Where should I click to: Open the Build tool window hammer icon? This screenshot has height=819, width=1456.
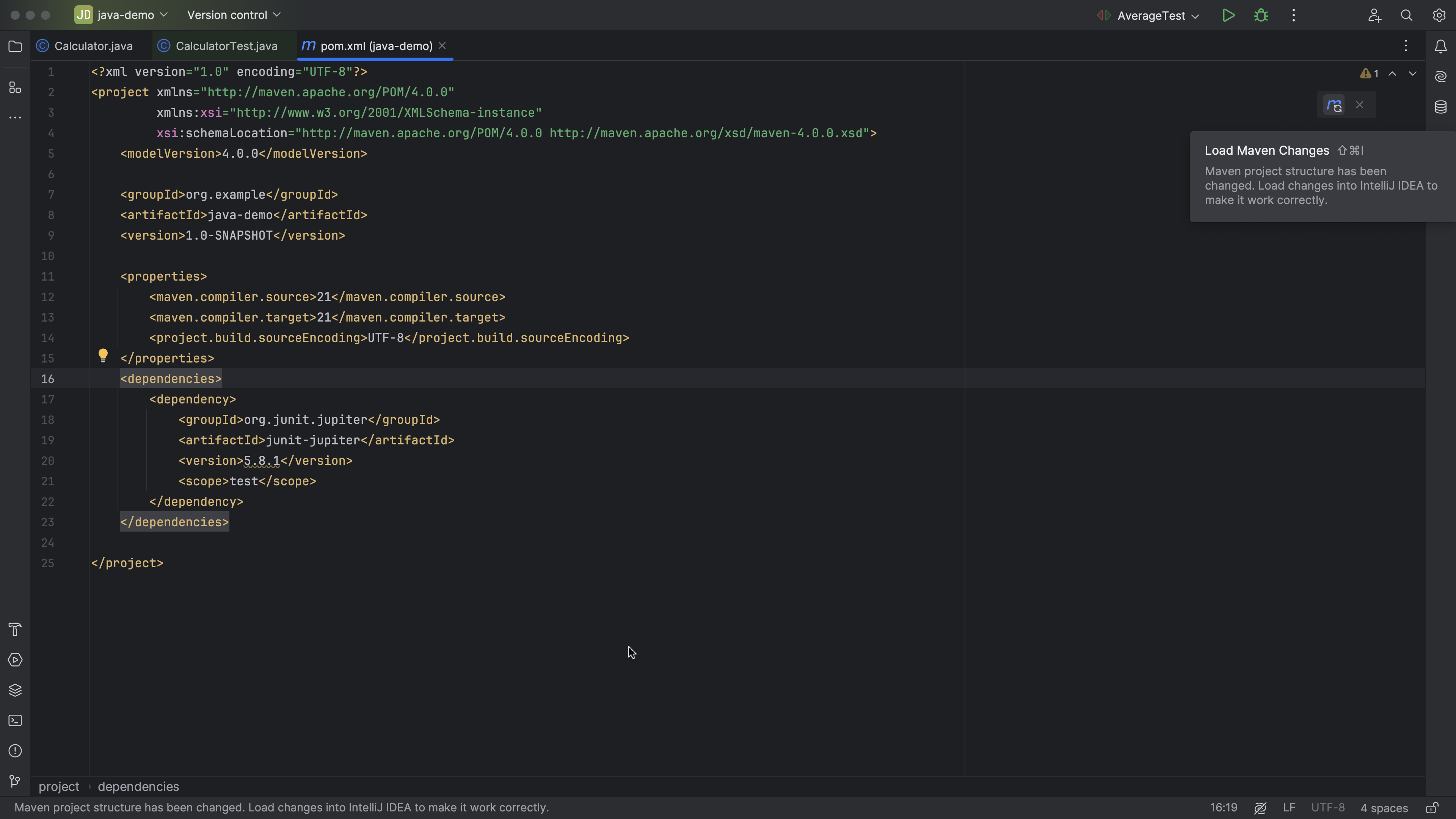[x=15, y=629]
